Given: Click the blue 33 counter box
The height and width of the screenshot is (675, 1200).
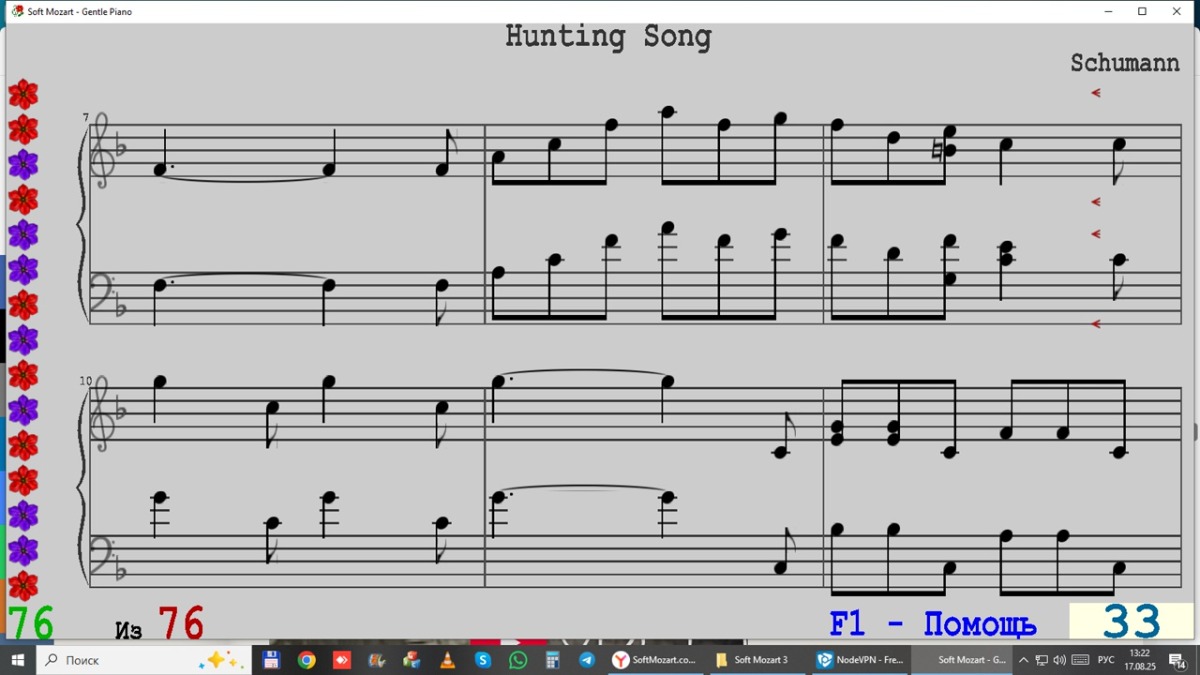Looking at the screenshot, I should click(x=1131, y=622).
